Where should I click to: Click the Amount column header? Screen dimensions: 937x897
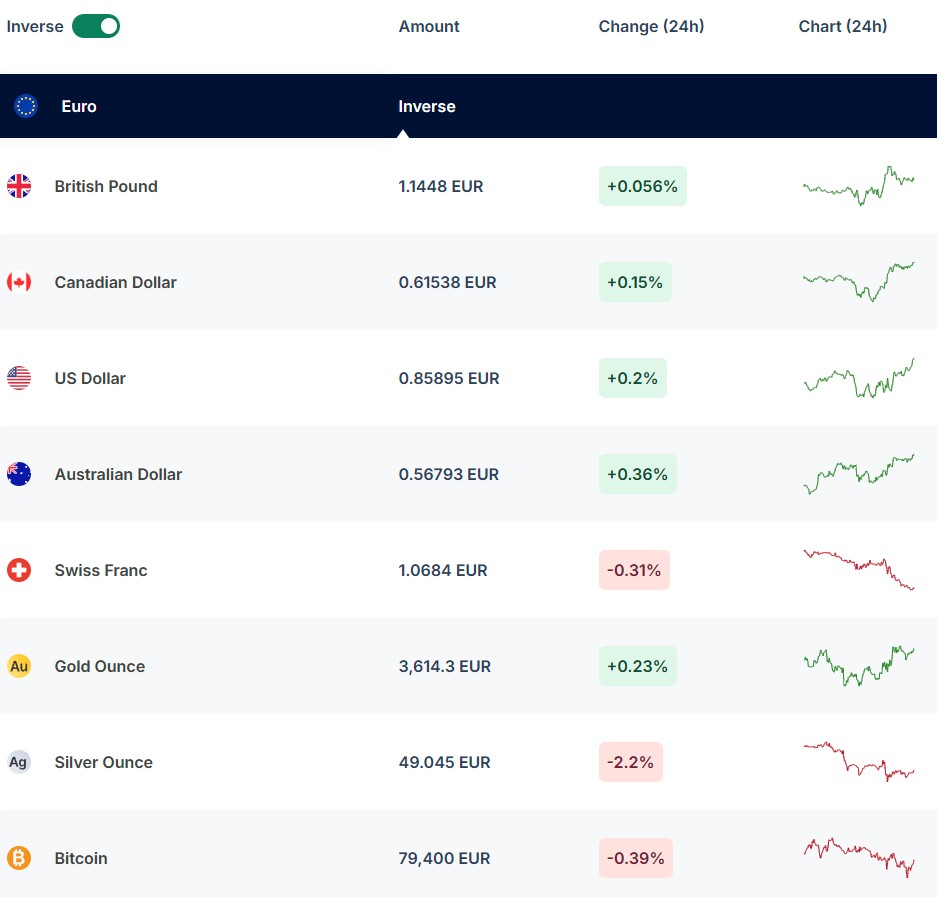tap(429, 27)
